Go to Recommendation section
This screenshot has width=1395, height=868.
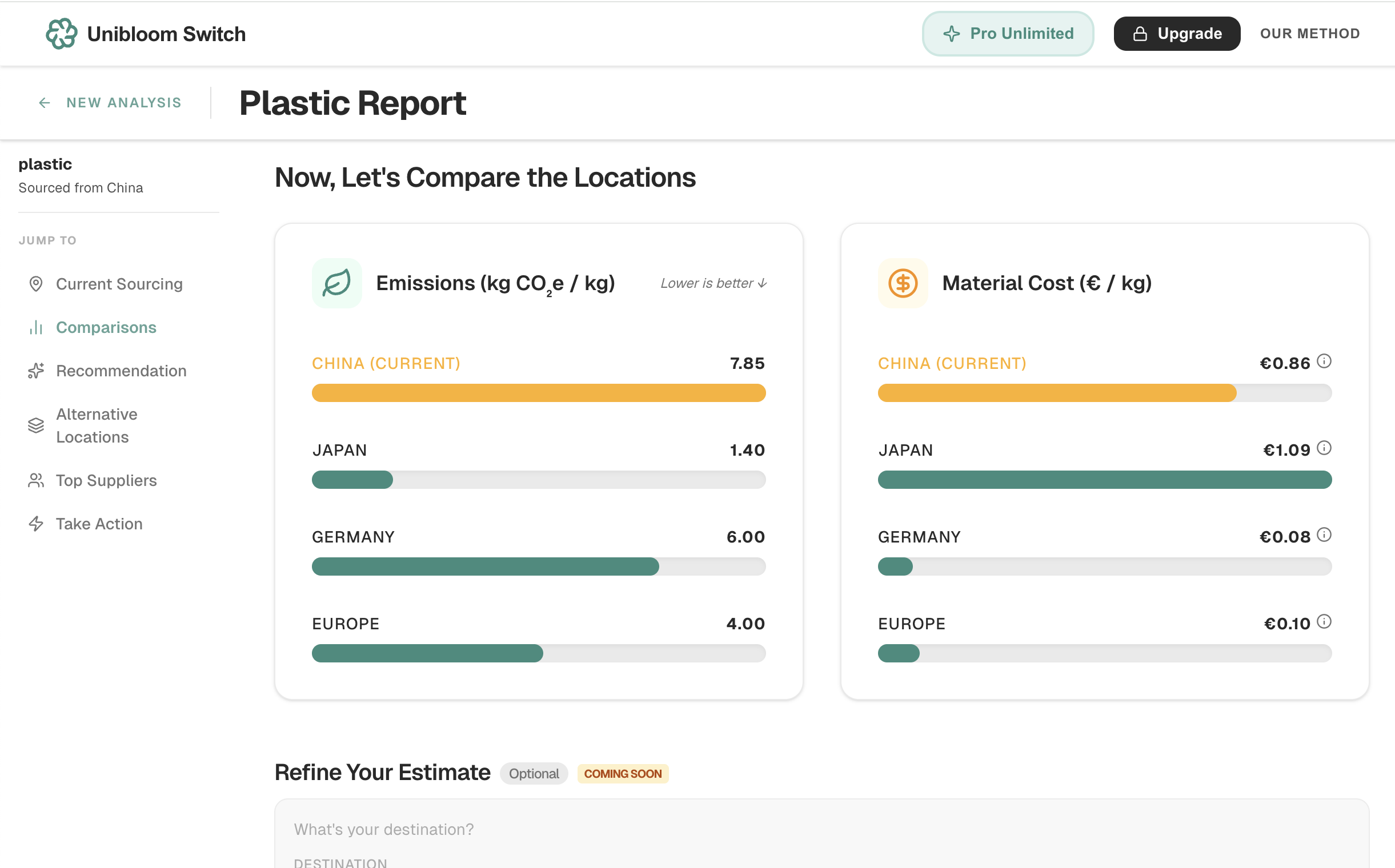click(121, 371)
